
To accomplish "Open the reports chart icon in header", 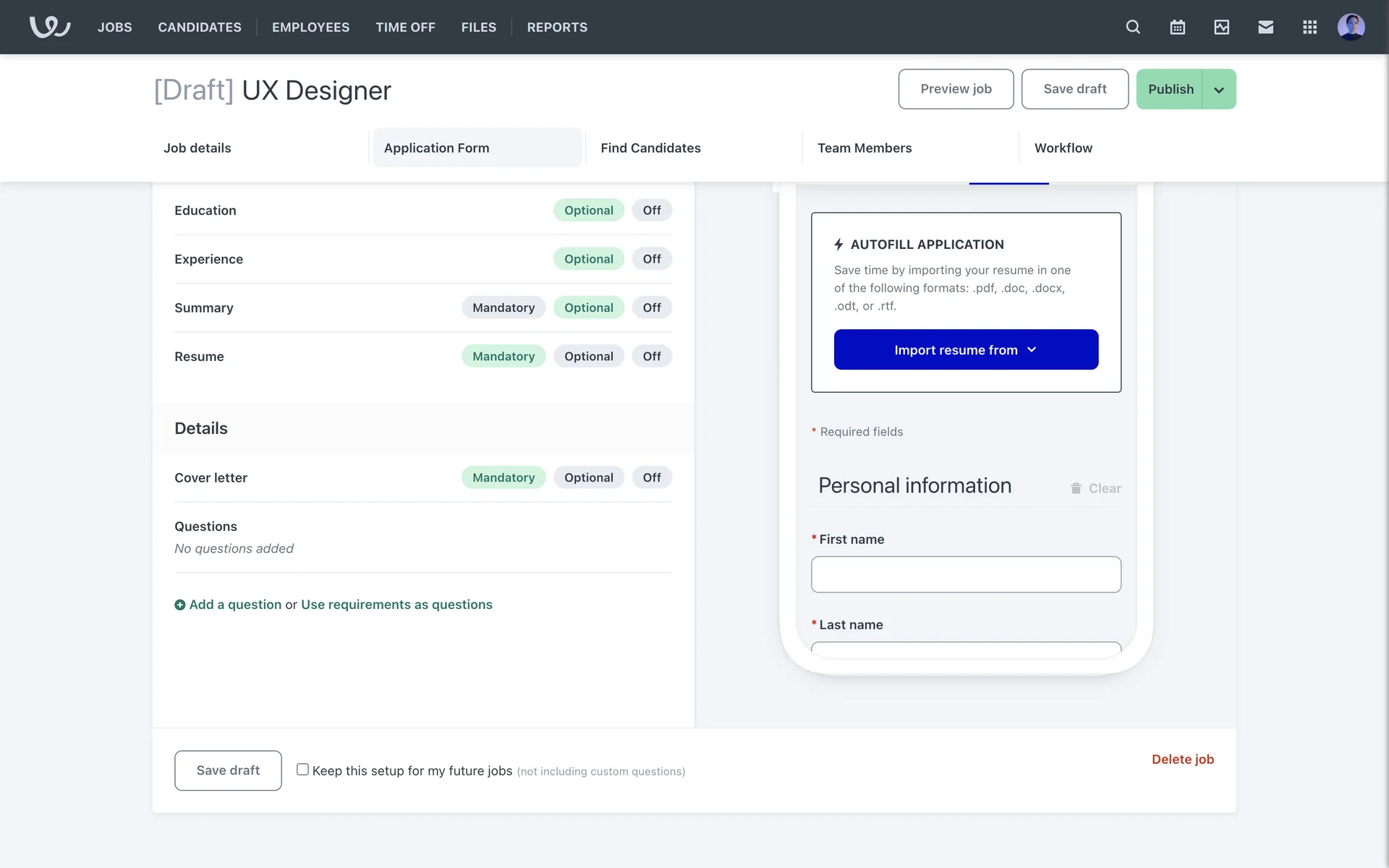I will (x=1221, y=27).
